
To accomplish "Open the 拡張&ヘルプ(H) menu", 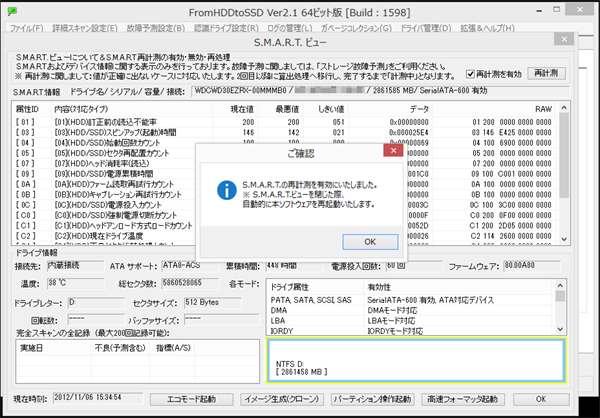I will point(487,28).
